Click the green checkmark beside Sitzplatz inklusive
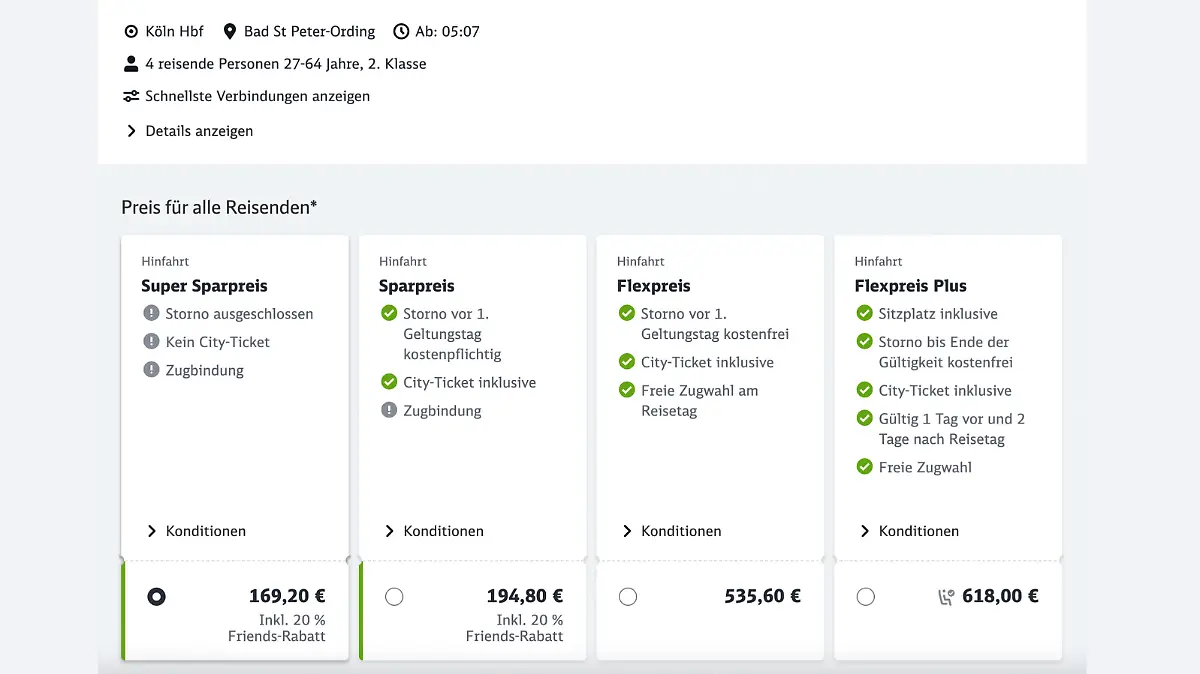This screenshot has height=674, width=1200. click(x=864, y=314)
